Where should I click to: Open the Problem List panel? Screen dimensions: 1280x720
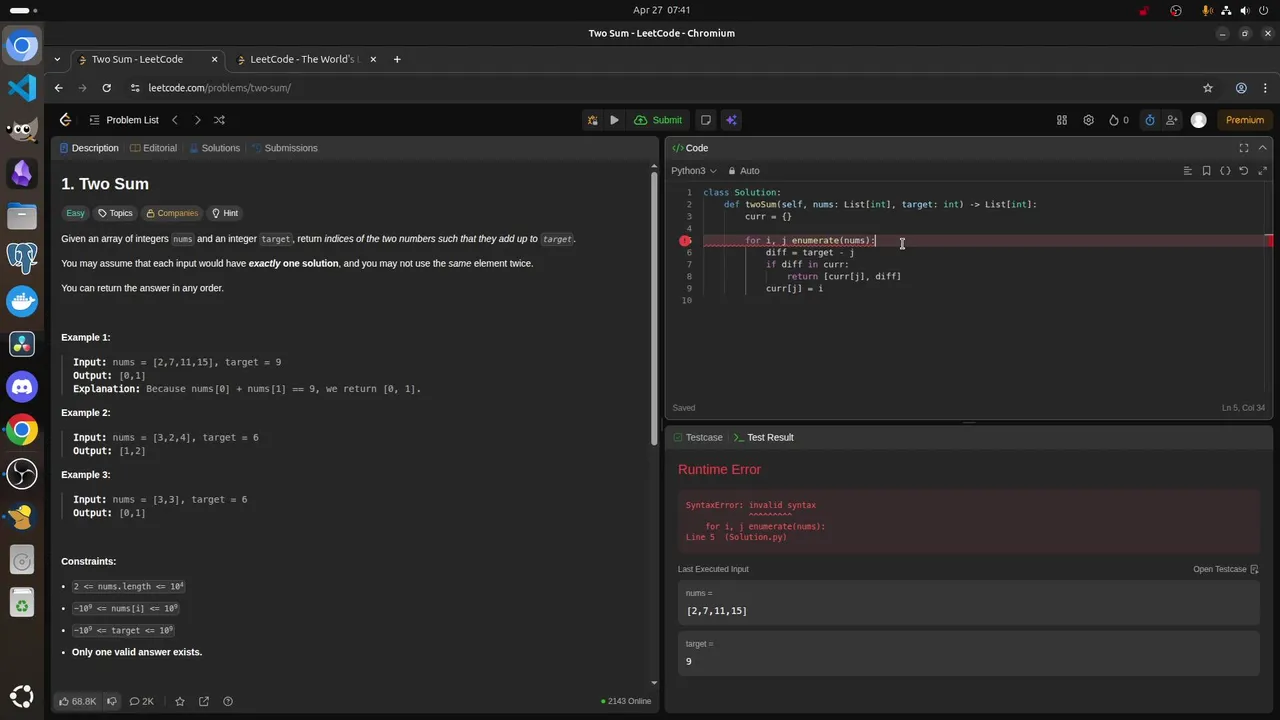click(x=124, y=120)
